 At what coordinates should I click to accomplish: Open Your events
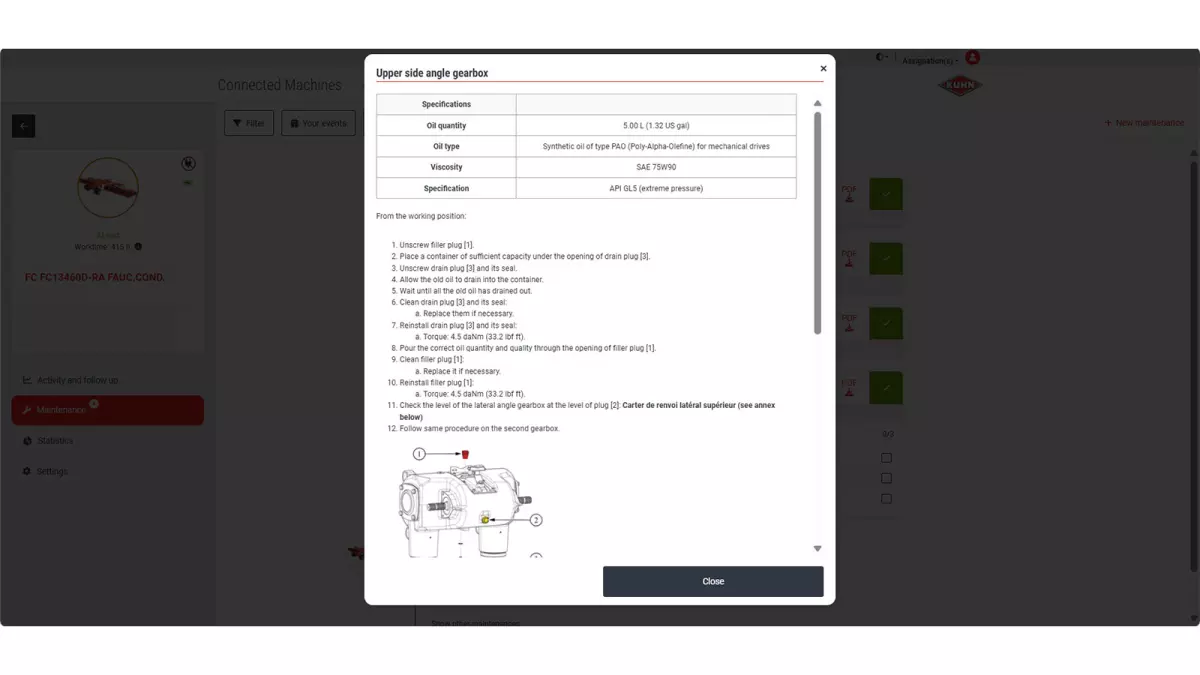[318, 123]
